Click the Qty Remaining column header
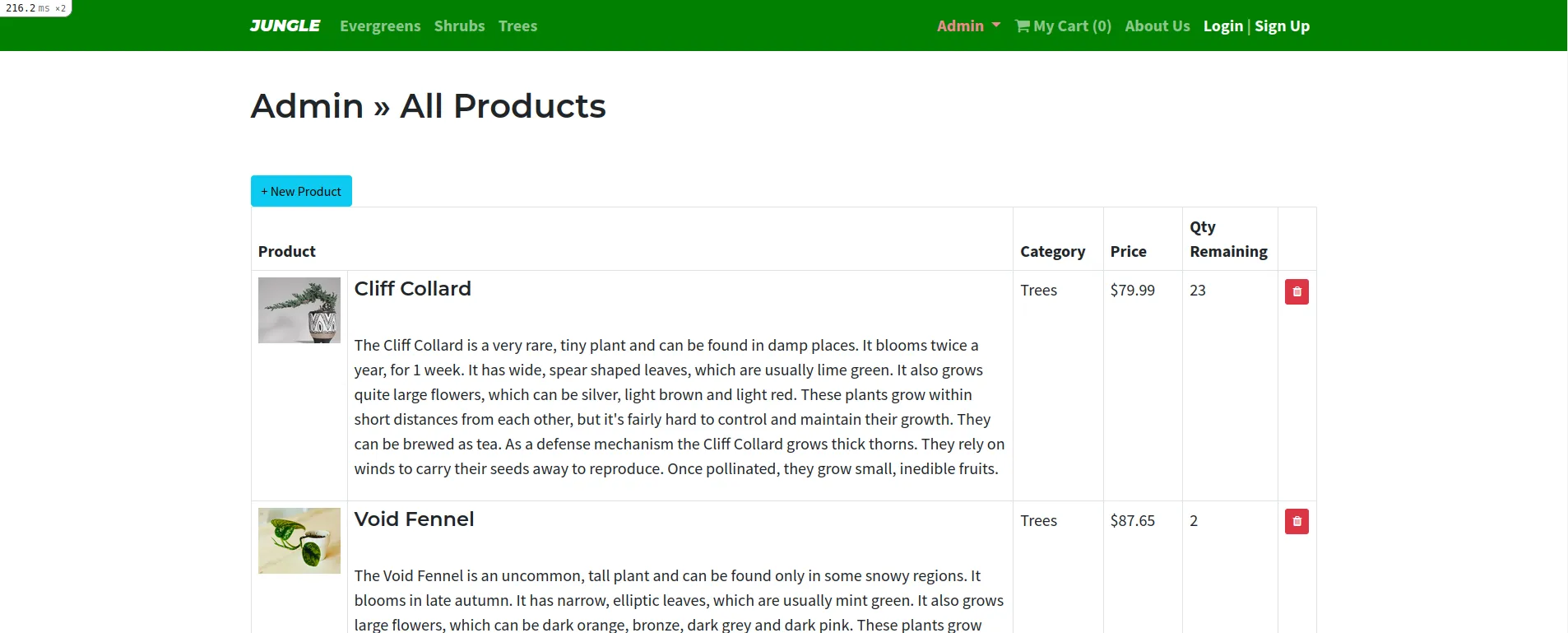Viewport: 1568px width, 633px height. pyautogui.click(x=1228, y=239)
